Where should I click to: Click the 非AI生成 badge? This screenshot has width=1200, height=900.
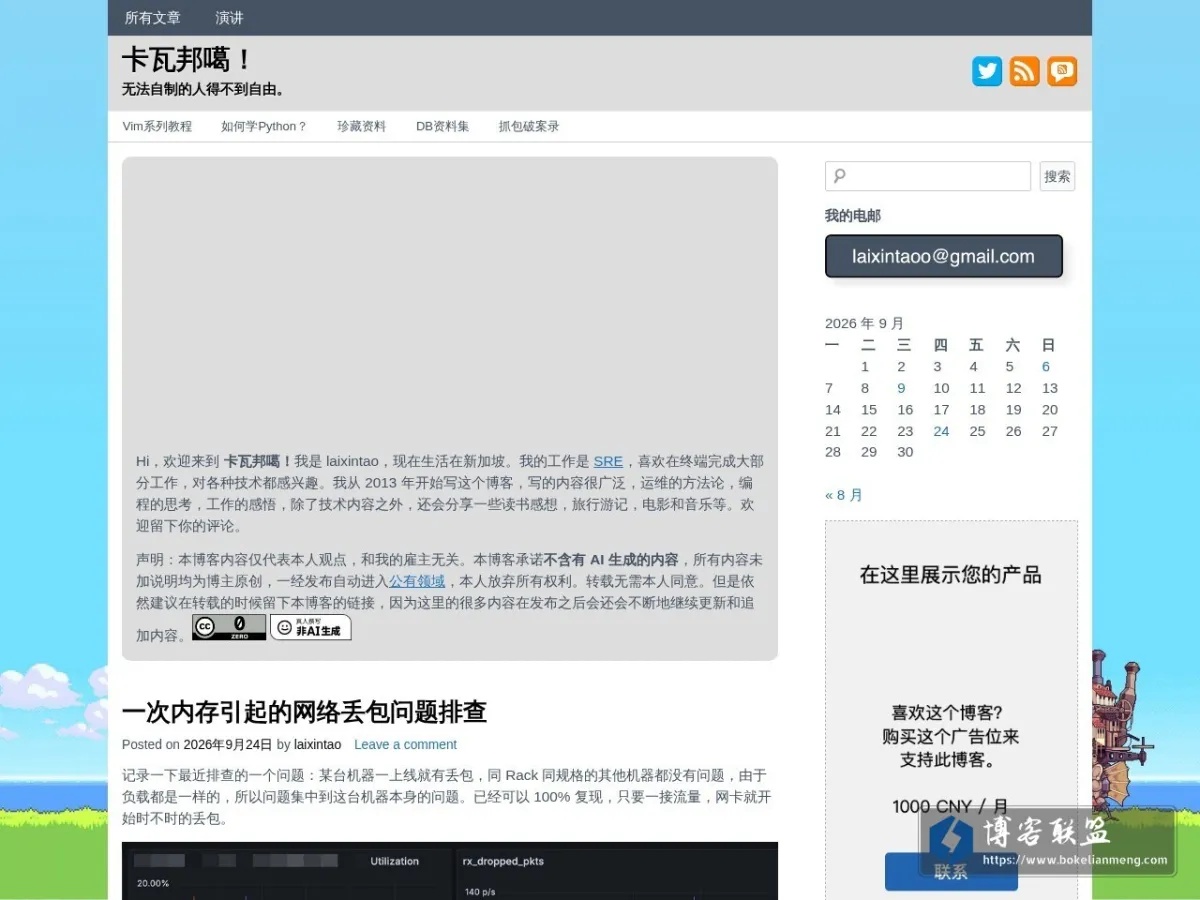(x=311, y=627)
